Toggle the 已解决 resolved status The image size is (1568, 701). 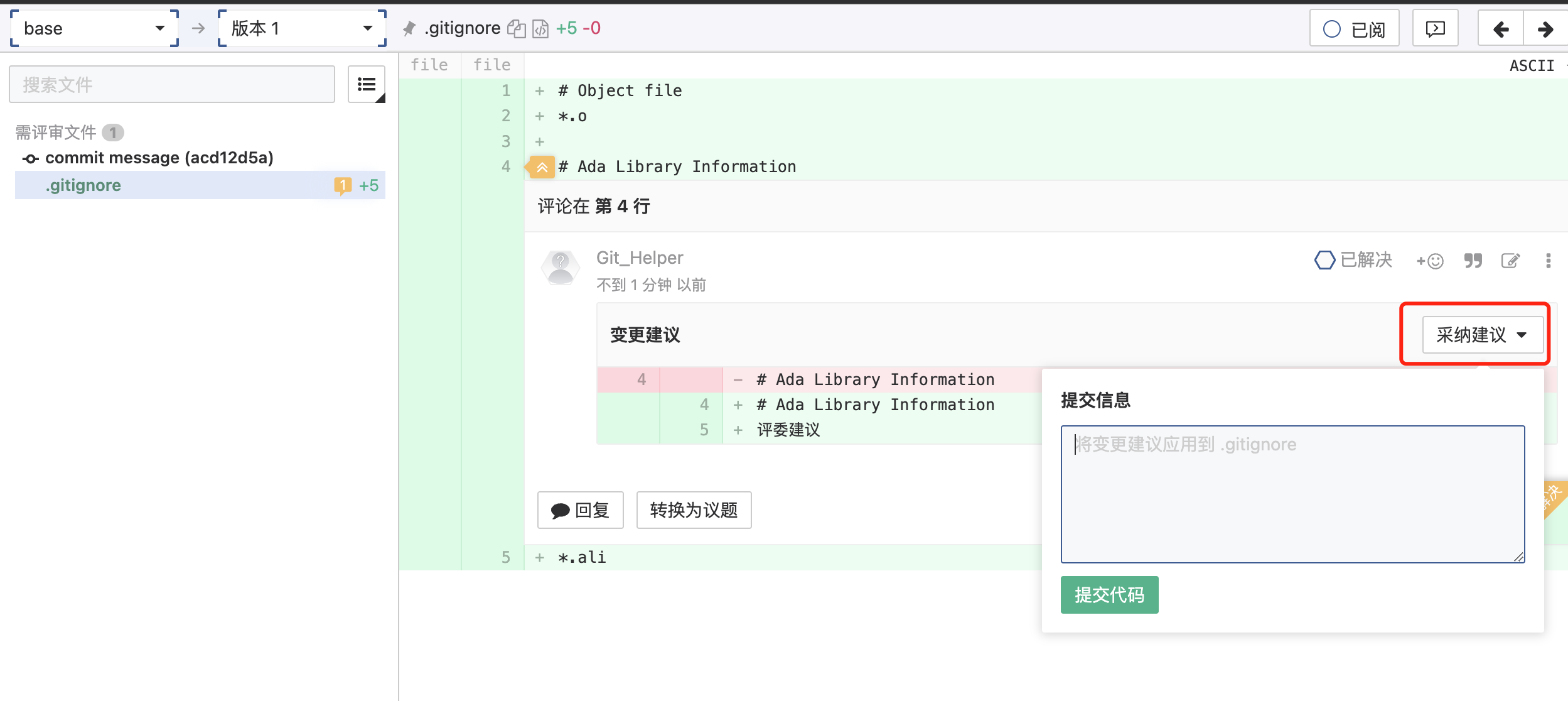(x=1353, y=260)
